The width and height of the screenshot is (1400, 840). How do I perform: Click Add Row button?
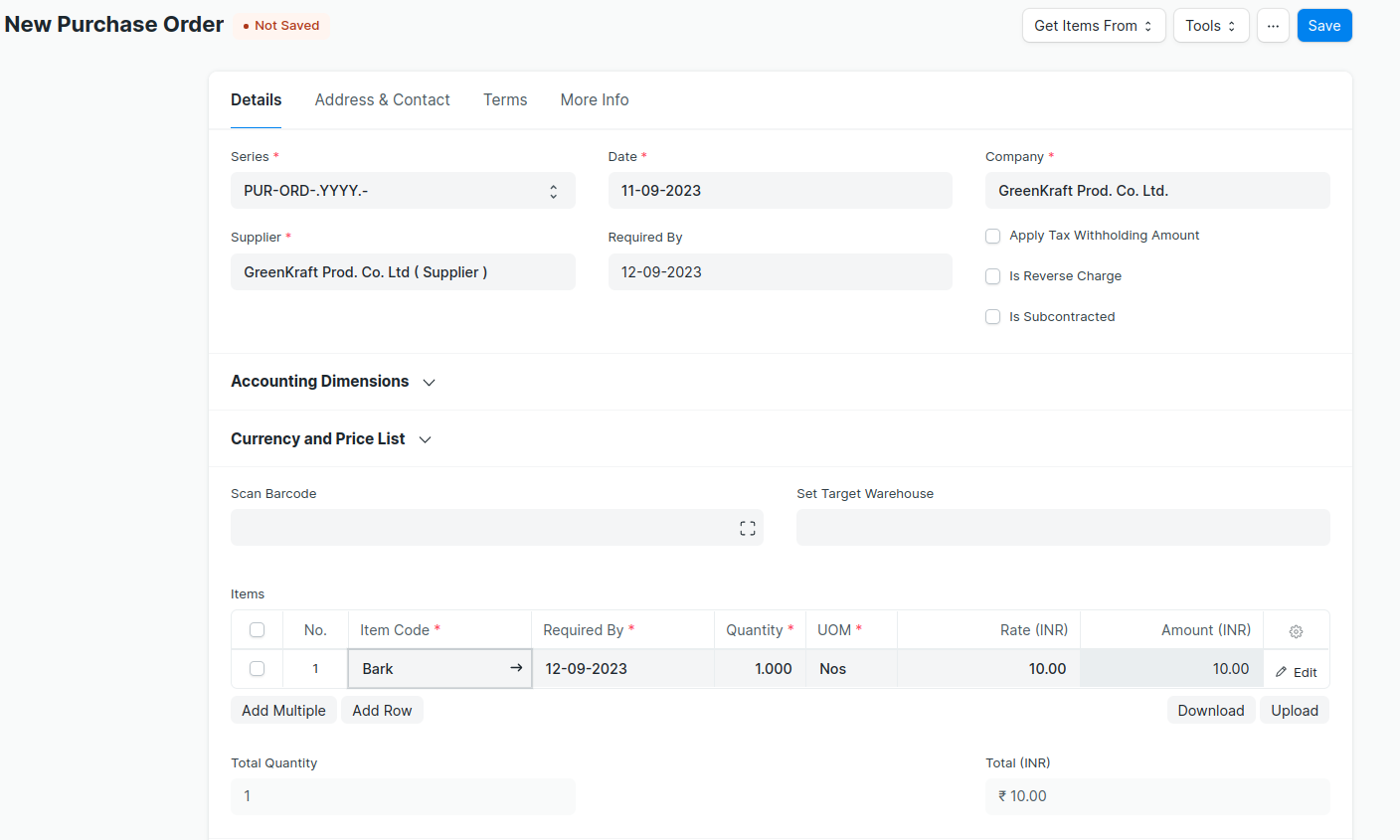(382, 711)
